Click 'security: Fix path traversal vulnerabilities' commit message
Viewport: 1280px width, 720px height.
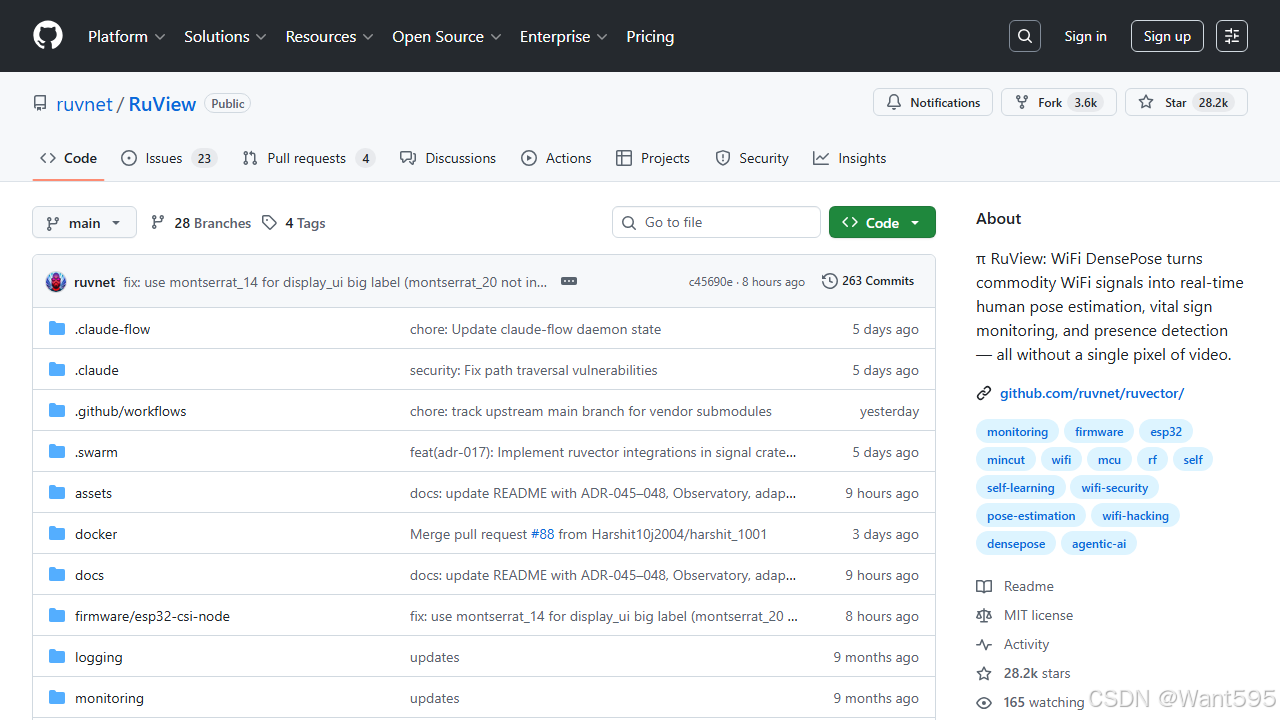click(534, 370)
